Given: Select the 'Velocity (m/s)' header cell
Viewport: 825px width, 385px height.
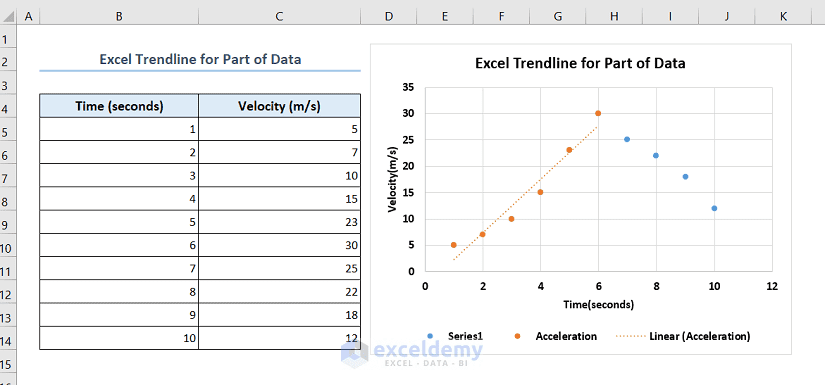Looking at the screenshot, I should [x=279, y=106].
